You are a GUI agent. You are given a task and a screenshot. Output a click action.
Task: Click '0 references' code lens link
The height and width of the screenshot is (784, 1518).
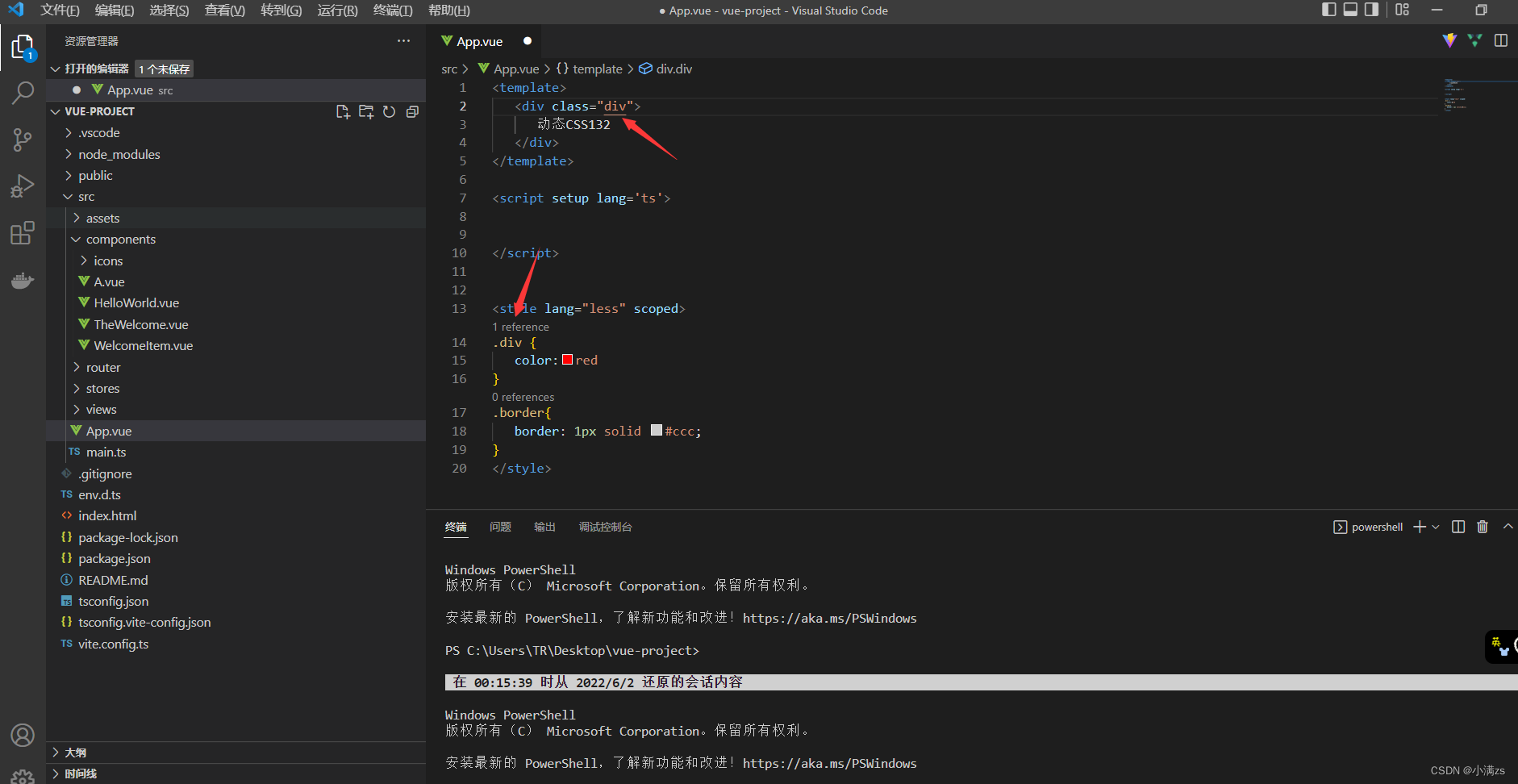[523, 397]
